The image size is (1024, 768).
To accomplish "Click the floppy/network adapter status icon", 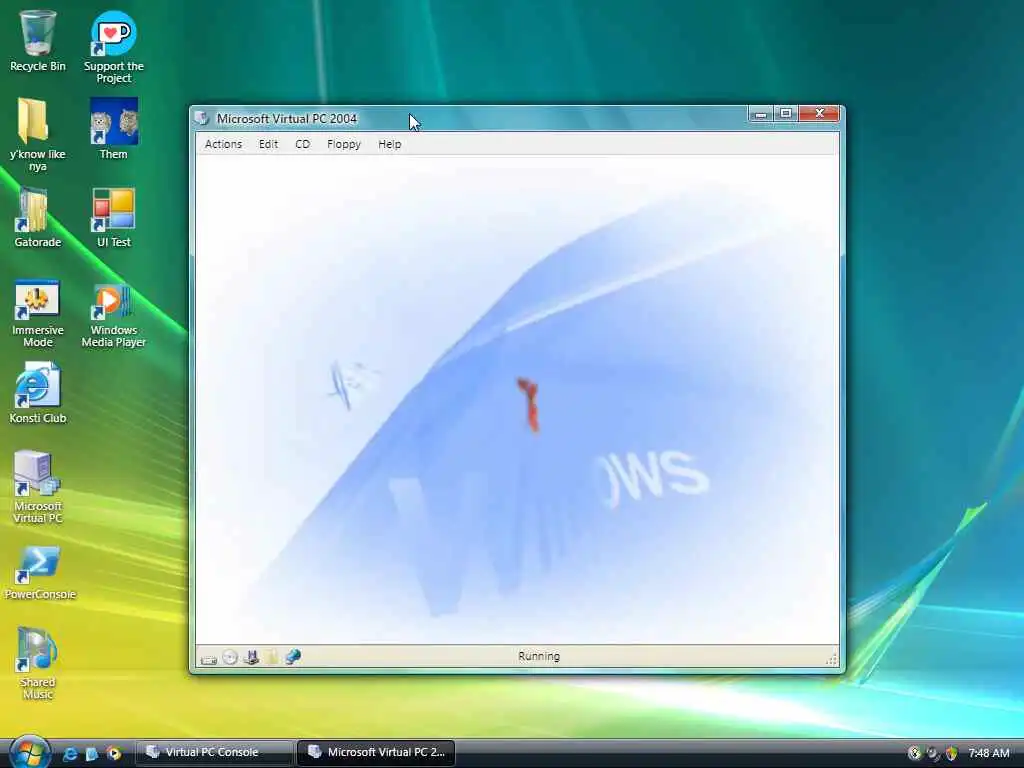I will click(x=251, y=657).
